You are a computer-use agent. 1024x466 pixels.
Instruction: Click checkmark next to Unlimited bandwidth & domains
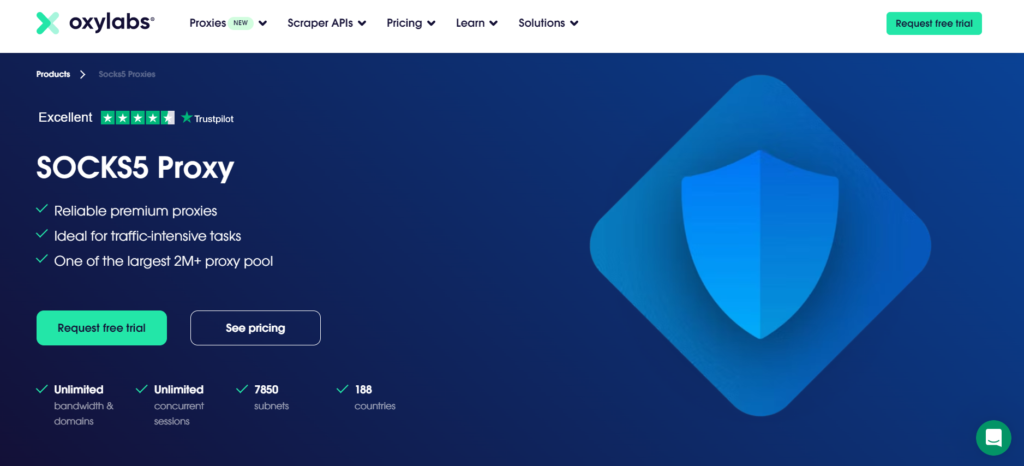(42, 389)
